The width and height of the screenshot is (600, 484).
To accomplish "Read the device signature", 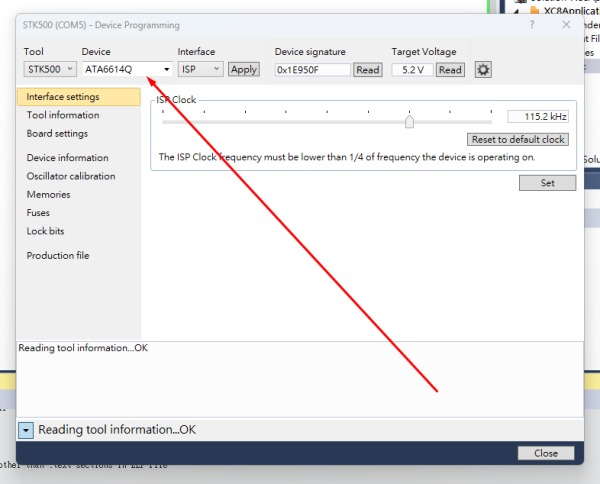I will pyautogui.click(x=368, y=70).
